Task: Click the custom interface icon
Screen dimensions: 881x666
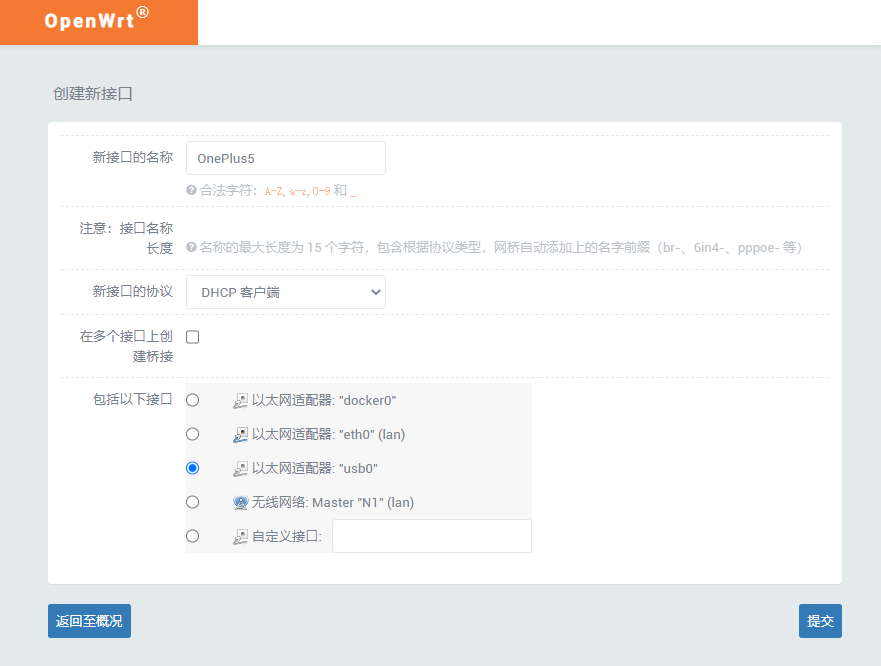Action: (x=240, y=537)
